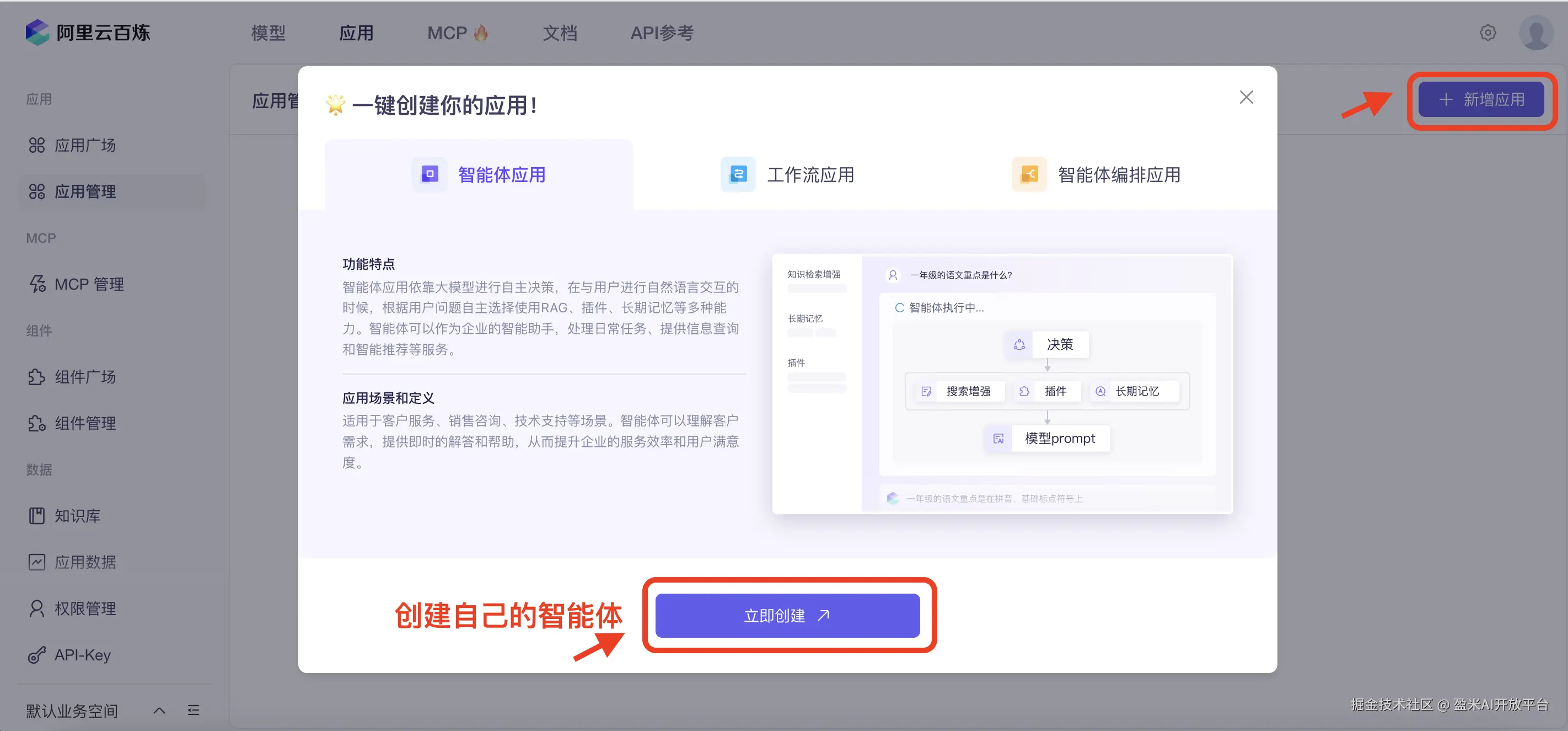
Task: Switch to the 智能体编排应用 tab
Action: [1096, 175]
